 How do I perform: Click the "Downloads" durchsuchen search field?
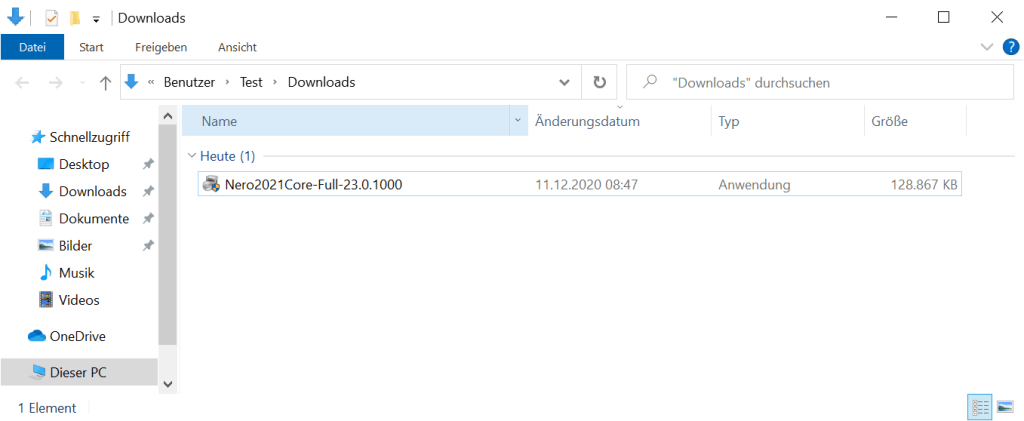point(820,83)
